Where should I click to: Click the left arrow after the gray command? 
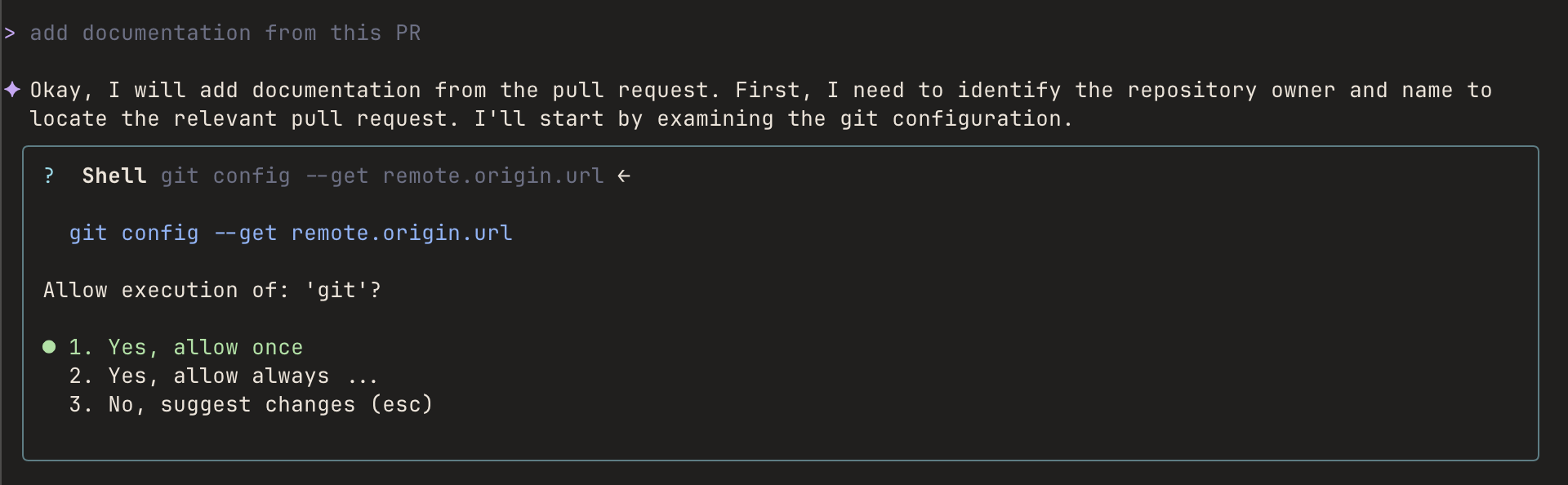click(x=624, y=176)
